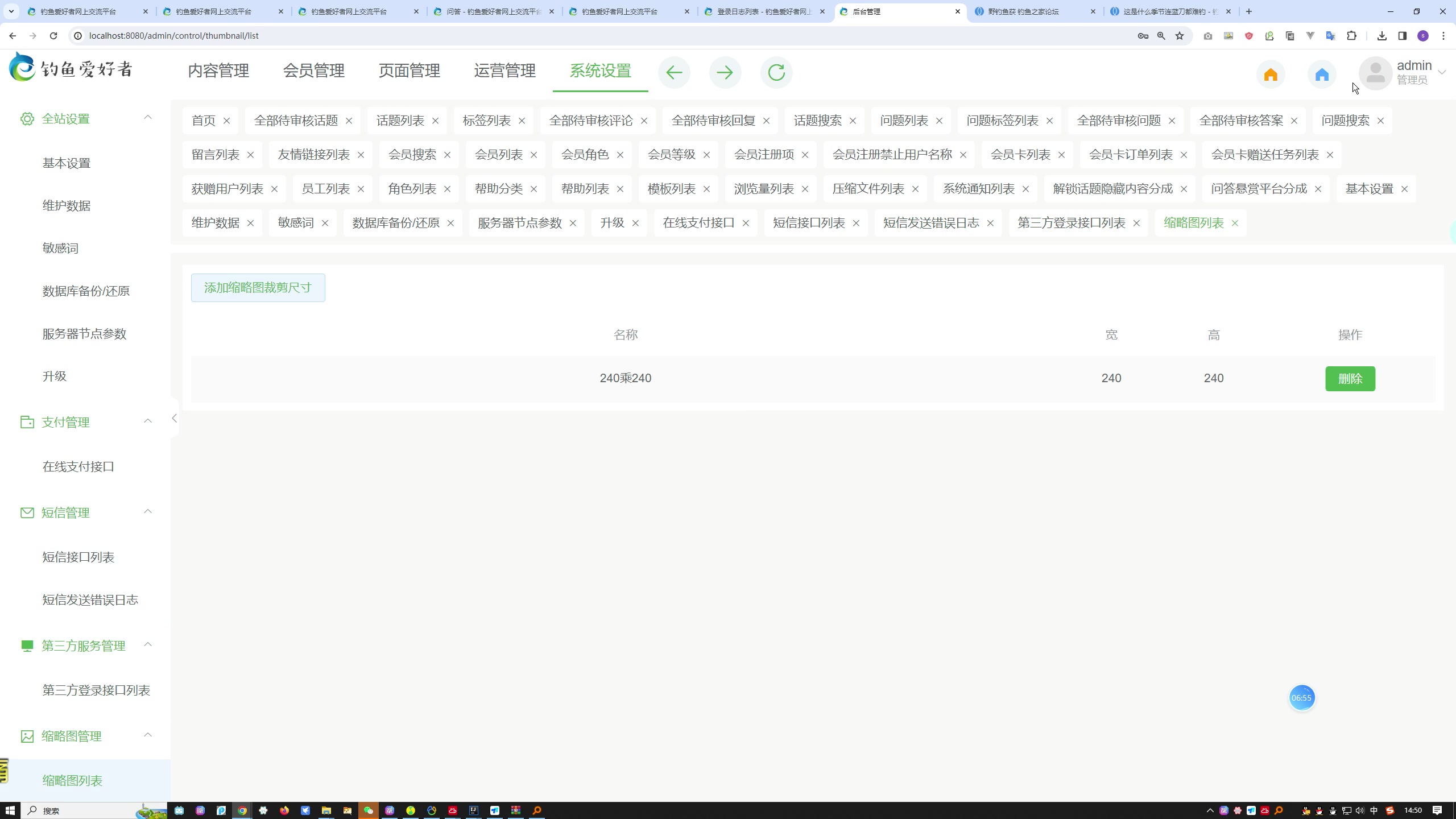Screen dimensions: 1456x819
Task: Open the browser downloads icon
Action: coord(1382,36)
